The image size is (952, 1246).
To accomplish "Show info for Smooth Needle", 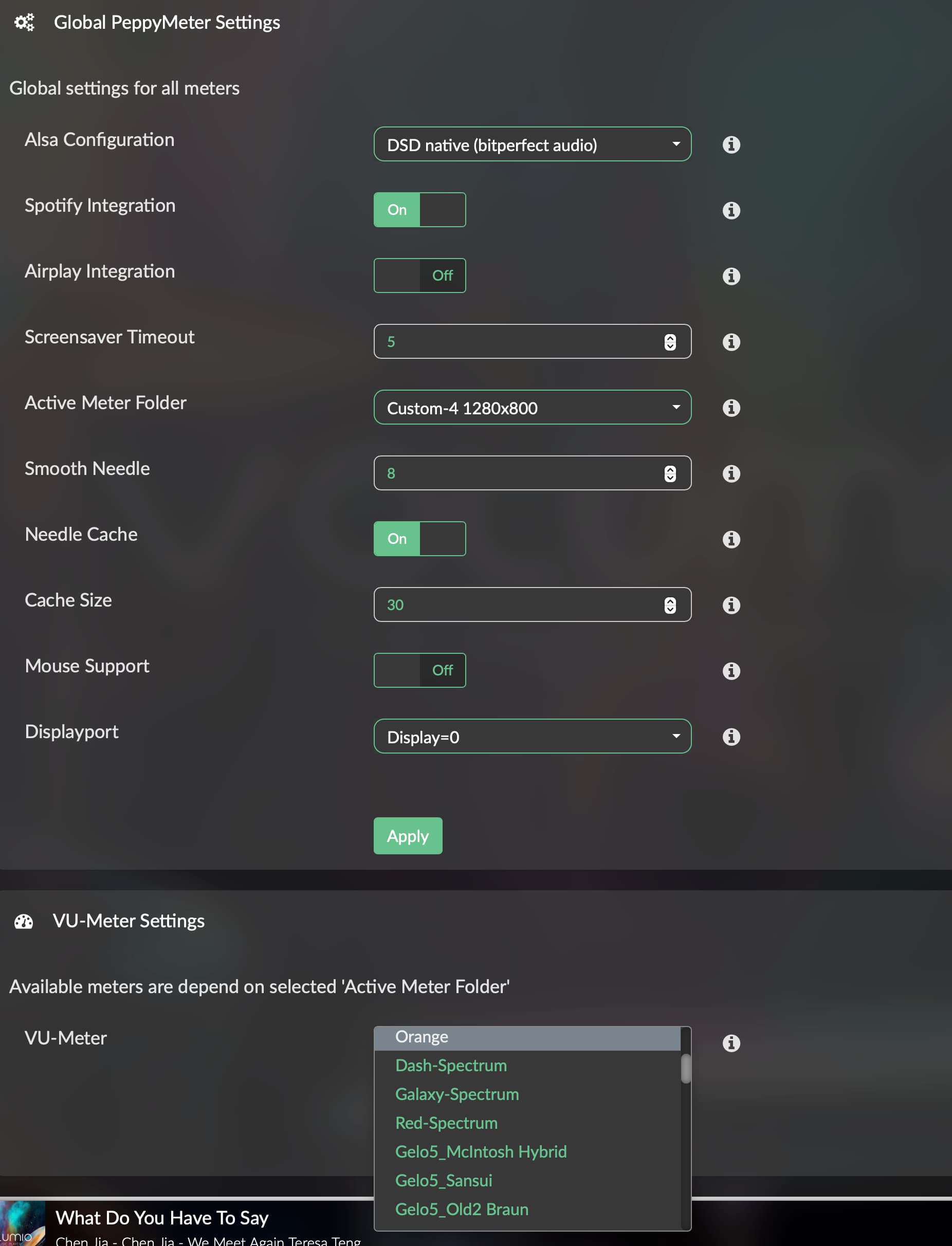I will [731, 473].
